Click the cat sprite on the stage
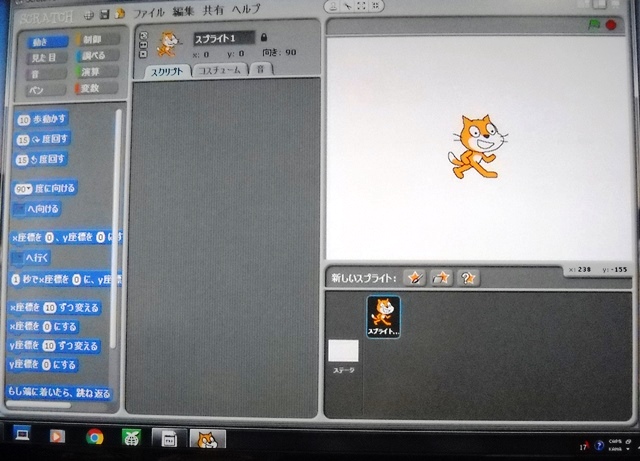This screenshot has height=461, width=640. coord(478,147)
